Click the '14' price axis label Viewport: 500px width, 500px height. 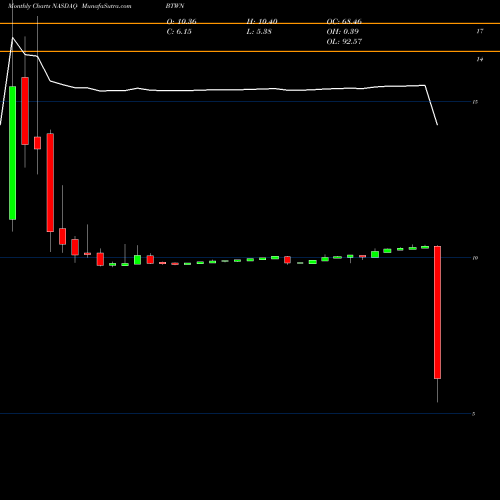coord(480,59)
